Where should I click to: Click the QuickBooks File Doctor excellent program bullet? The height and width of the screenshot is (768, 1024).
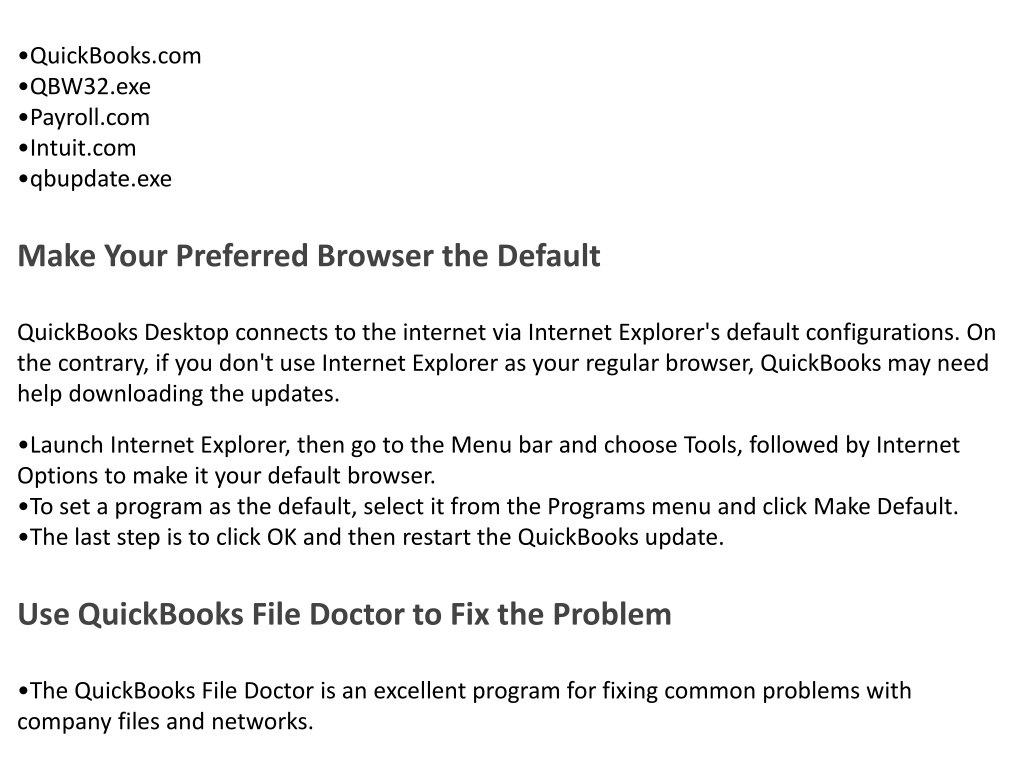(464, 706)
